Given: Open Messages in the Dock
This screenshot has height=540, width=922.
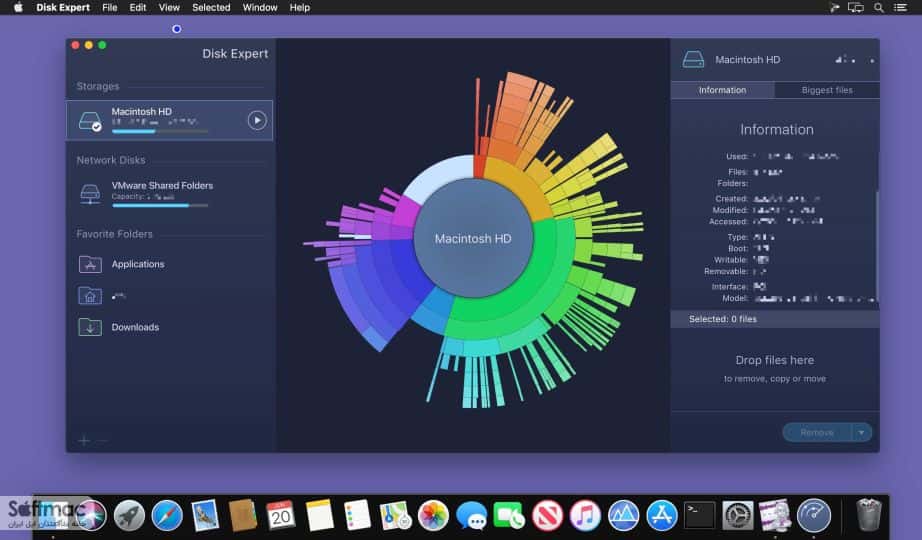Looking at the screenshot, I should pyautogui.click(x=472, y=516).
